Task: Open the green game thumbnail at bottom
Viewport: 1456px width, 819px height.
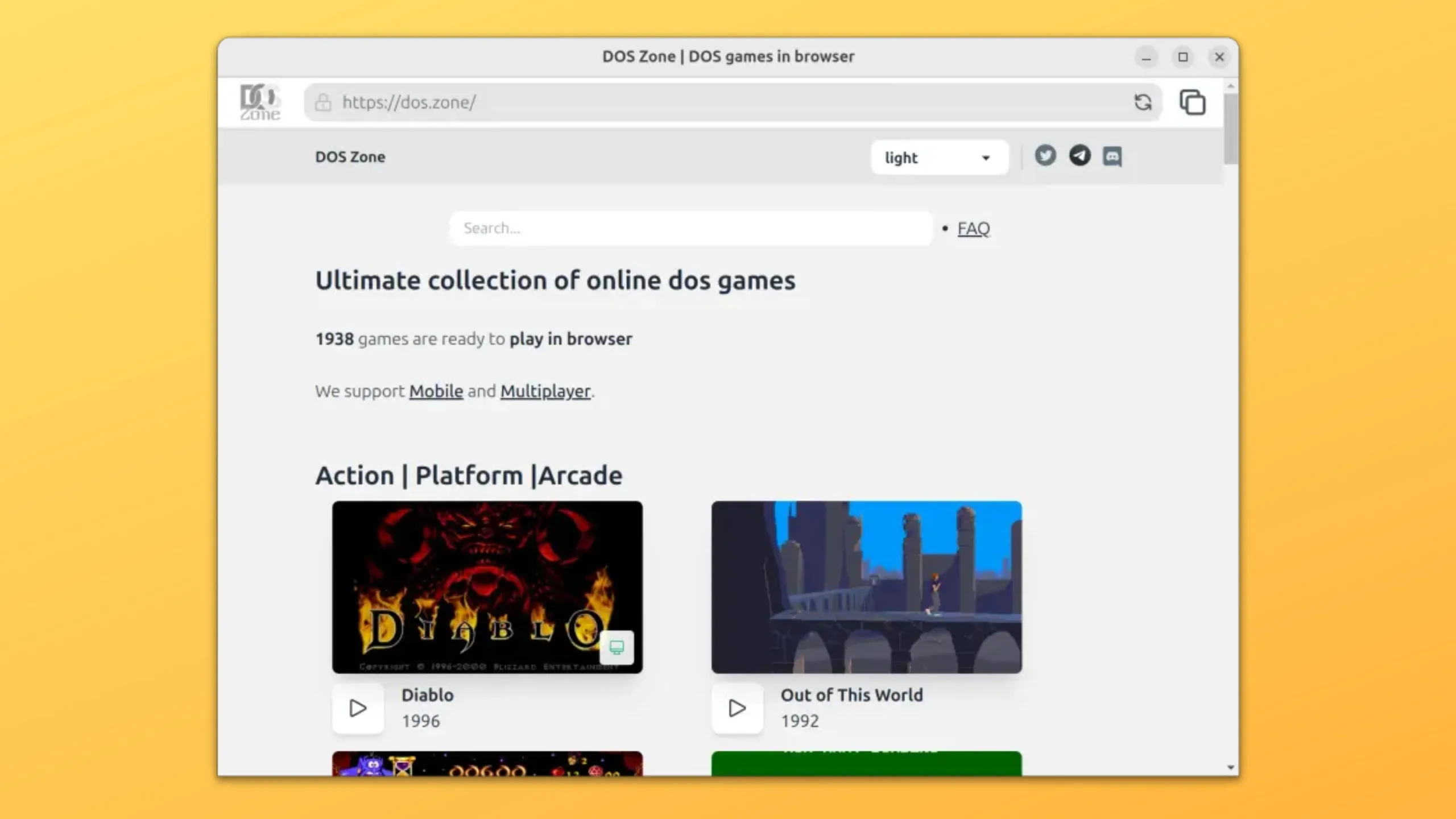Action: click(x=867, y=764)
